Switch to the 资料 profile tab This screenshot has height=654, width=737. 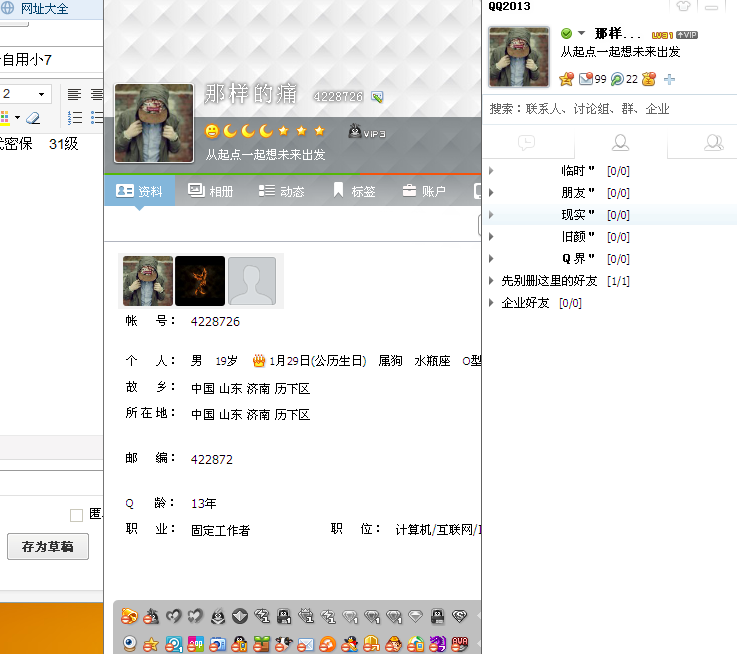(140, 190)
